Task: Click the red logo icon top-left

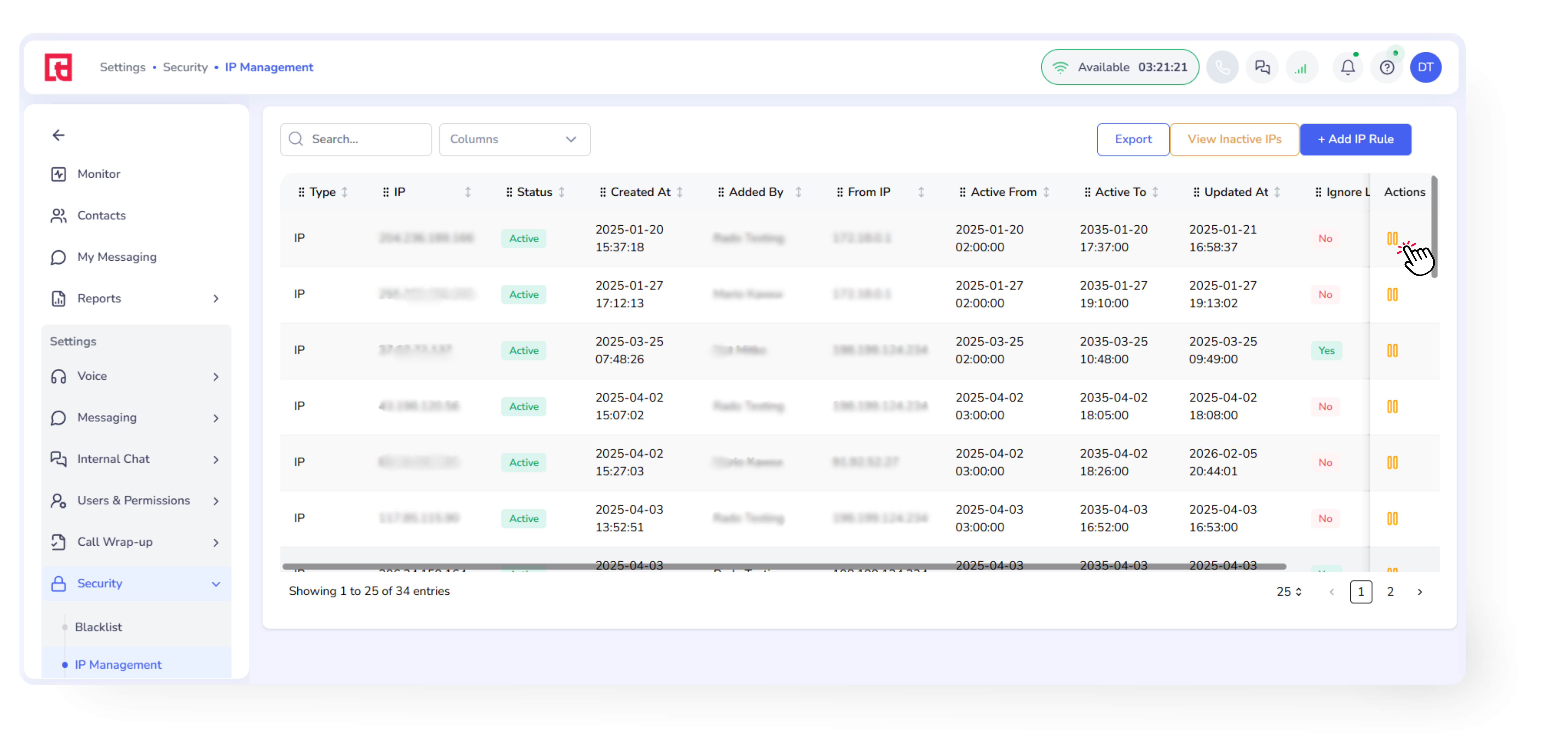Action: [59, 67]
